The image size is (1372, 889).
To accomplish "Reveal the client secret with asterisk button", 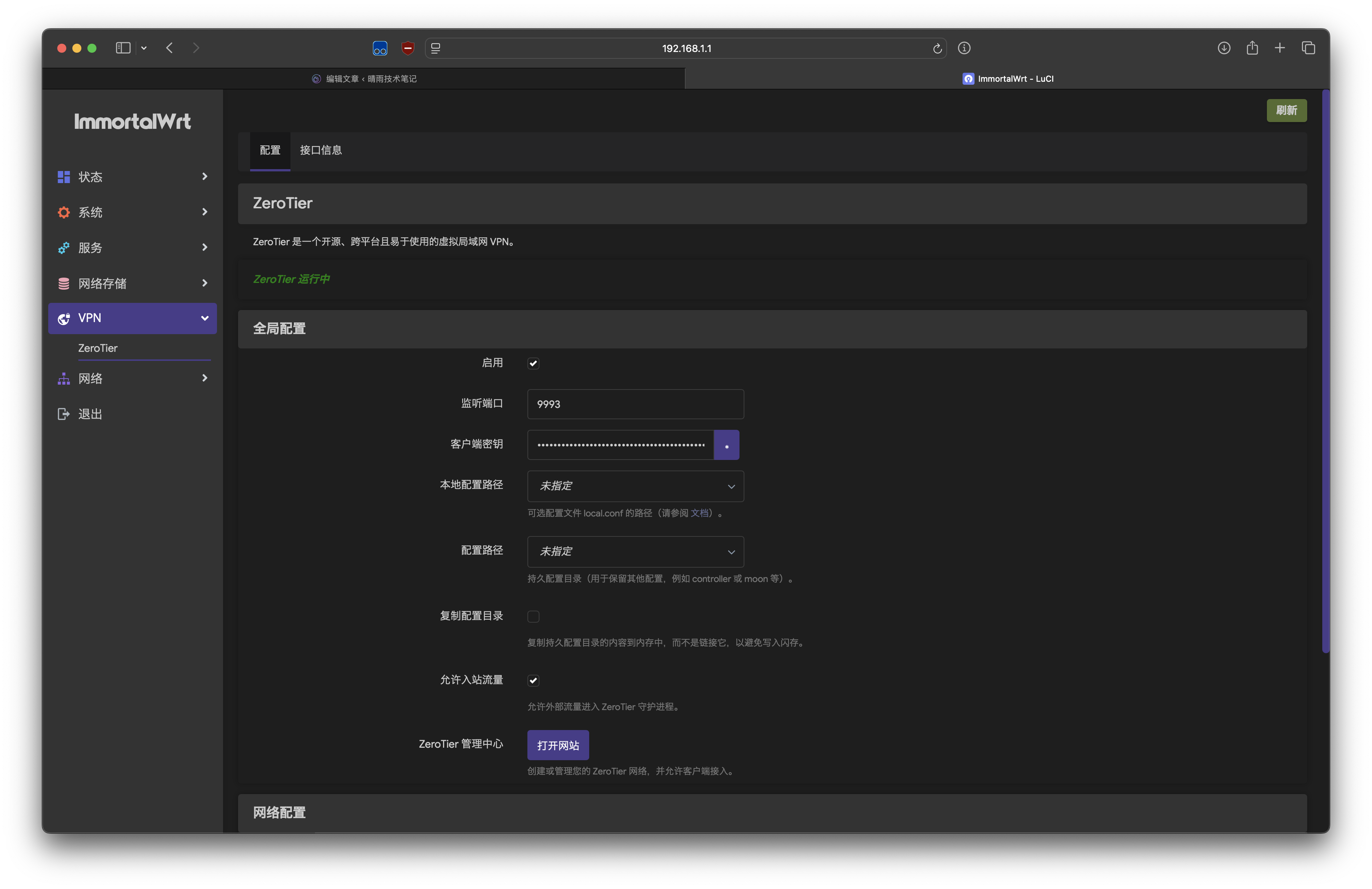I will pos(726,445).
